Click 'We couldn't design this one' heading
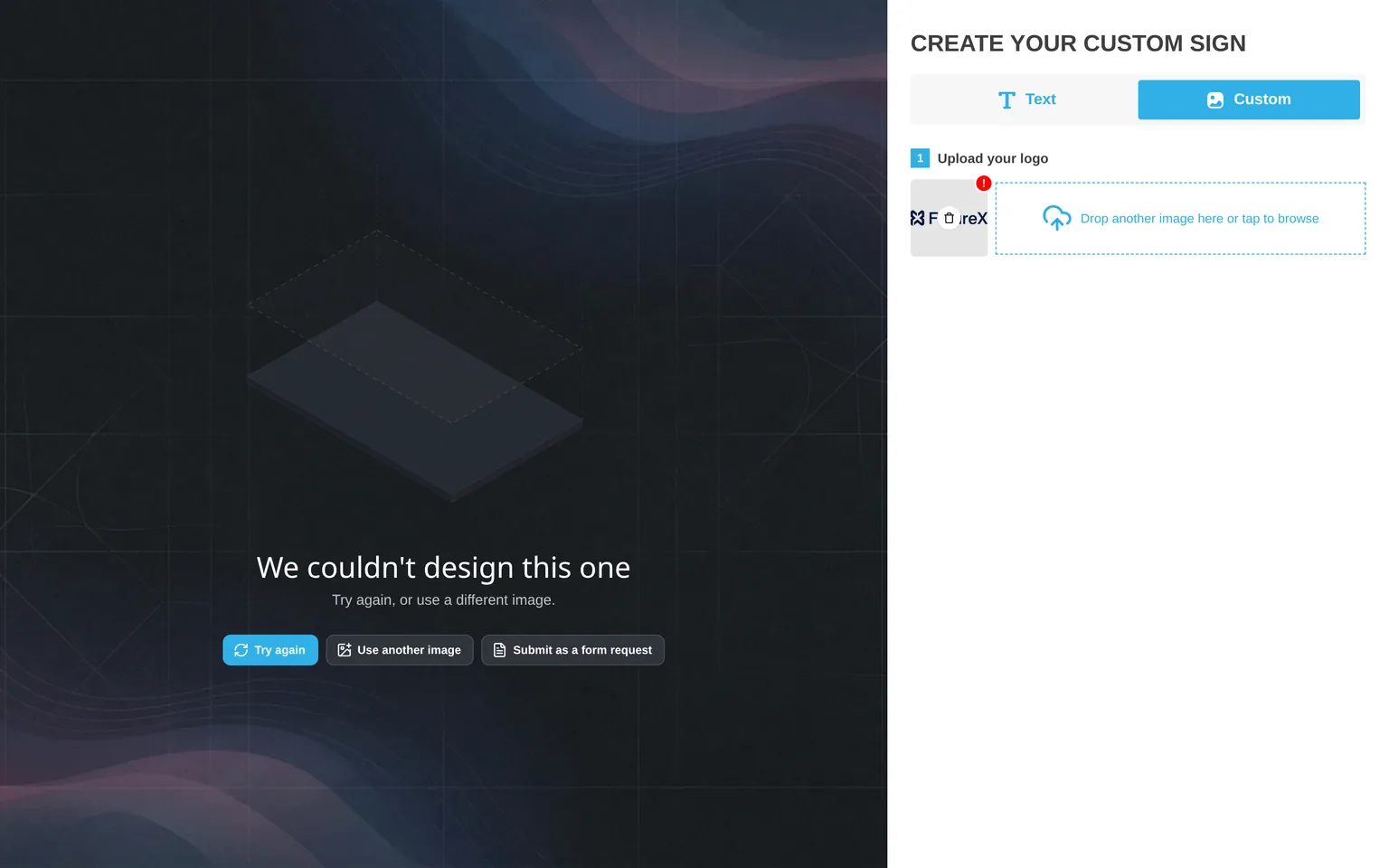The image size is (1389, 868). point(443,568)
